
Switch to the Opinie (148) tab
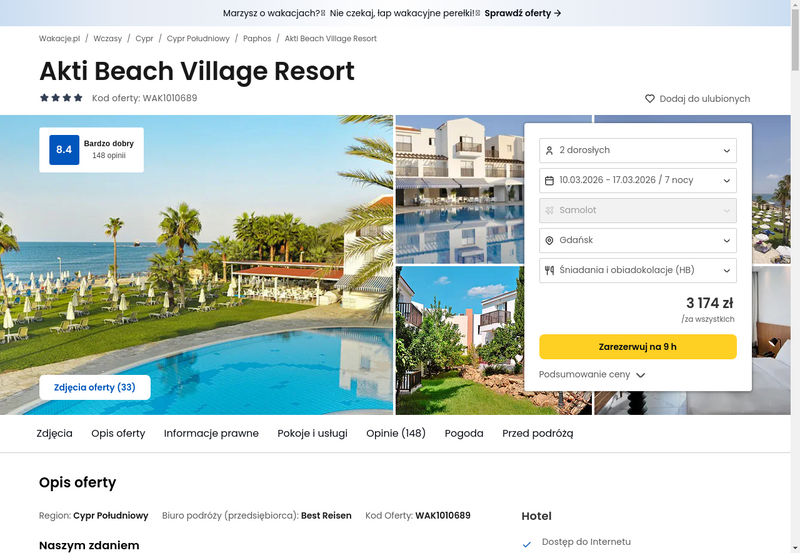click(396, 433)
